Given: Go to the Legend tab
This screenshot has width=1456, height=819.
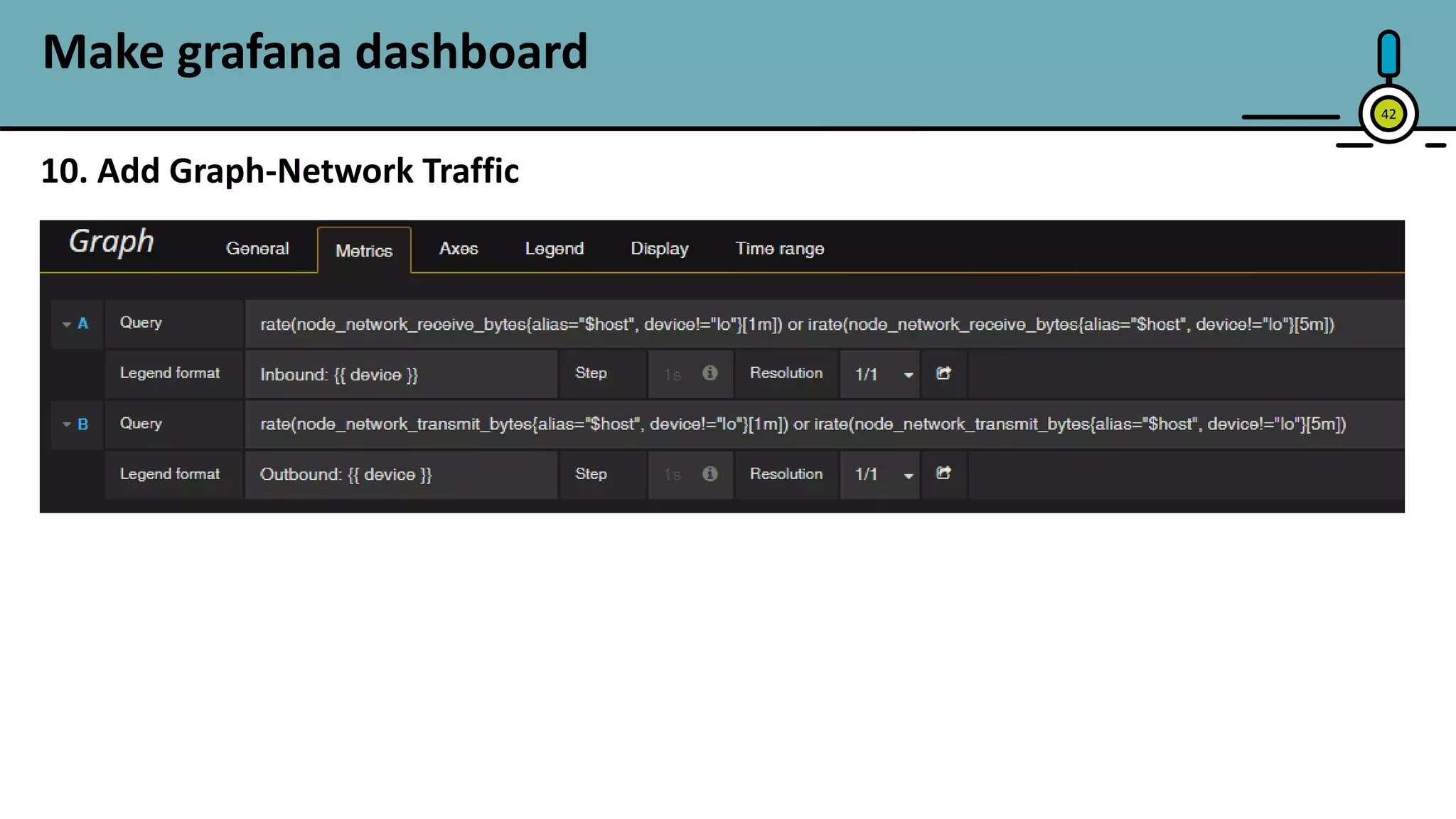Looking at the screenshot, I should click(x=554, y=249).
